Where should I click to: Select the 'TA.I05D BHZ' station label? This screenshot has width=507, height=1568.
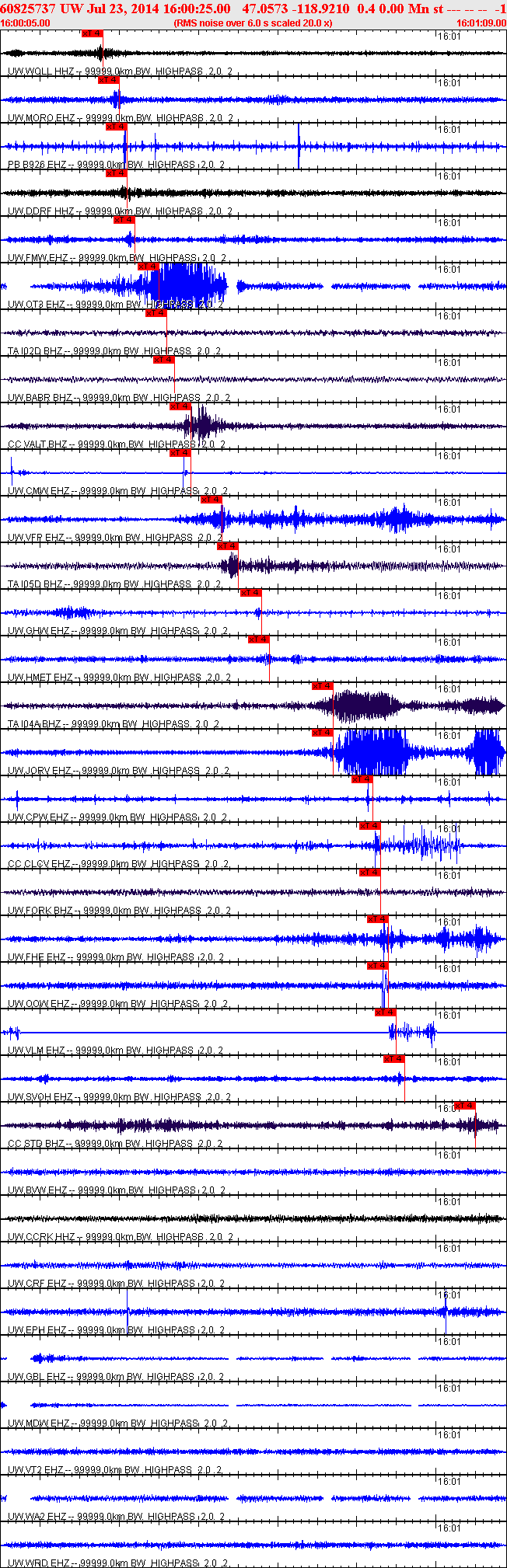coord(36,584)
